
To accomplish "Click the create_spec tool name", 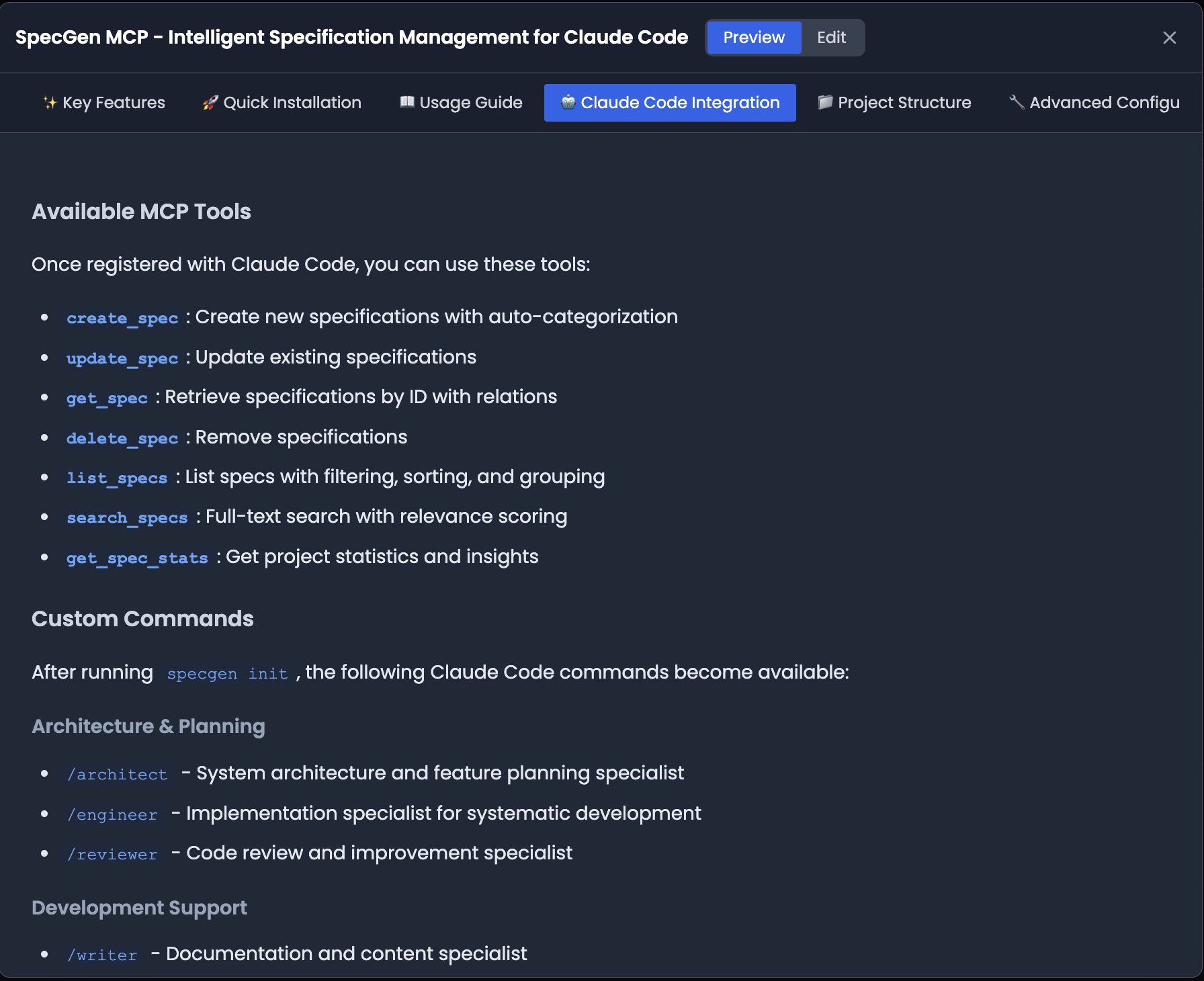I will pyautogui.click(x=122, y=318).
